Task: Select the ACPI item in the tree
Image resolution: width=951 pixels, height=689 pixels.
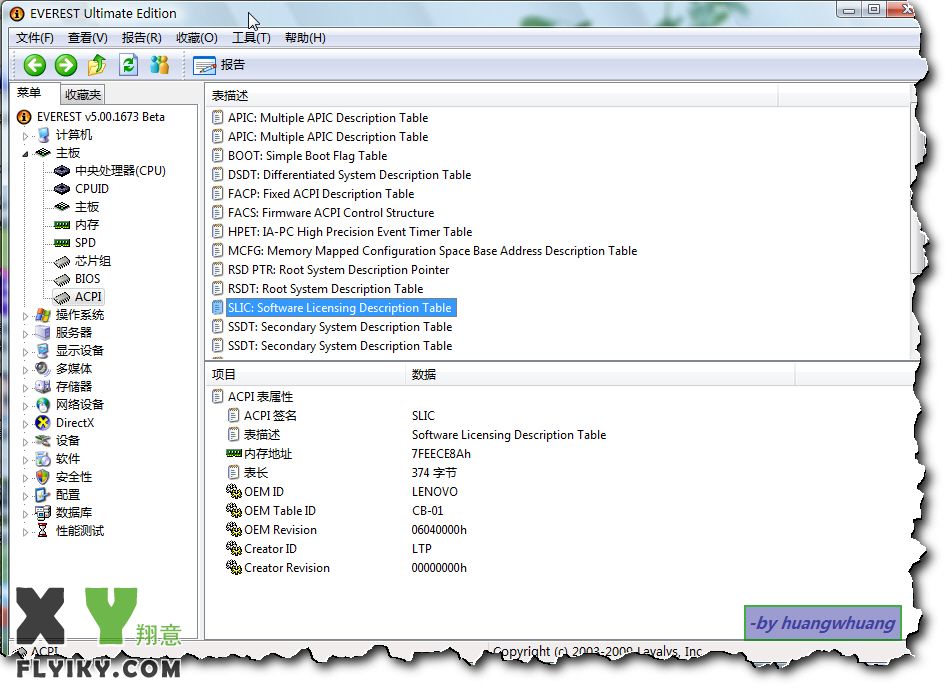Action: 88,297
